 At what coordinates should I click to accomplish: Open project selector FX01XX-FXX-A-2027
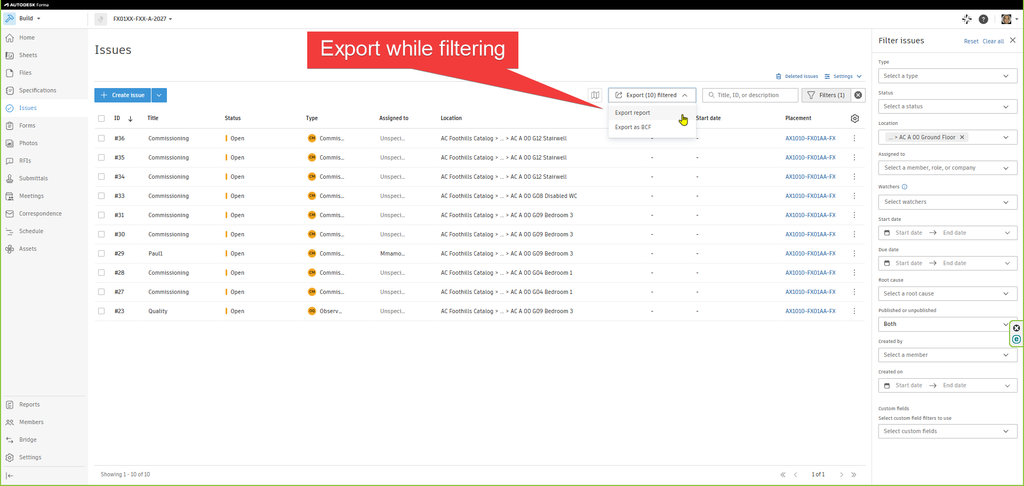tap(142, 19)
